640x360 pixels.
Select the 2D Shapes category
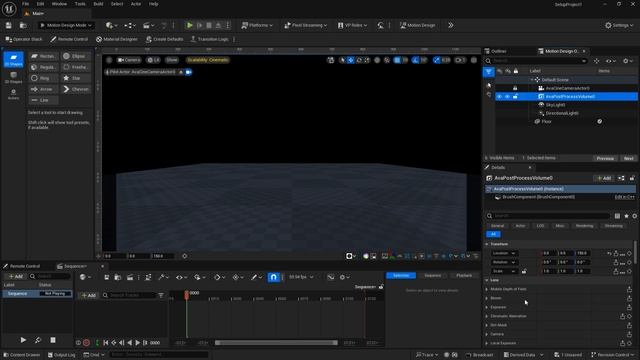[x=13, y=60]
